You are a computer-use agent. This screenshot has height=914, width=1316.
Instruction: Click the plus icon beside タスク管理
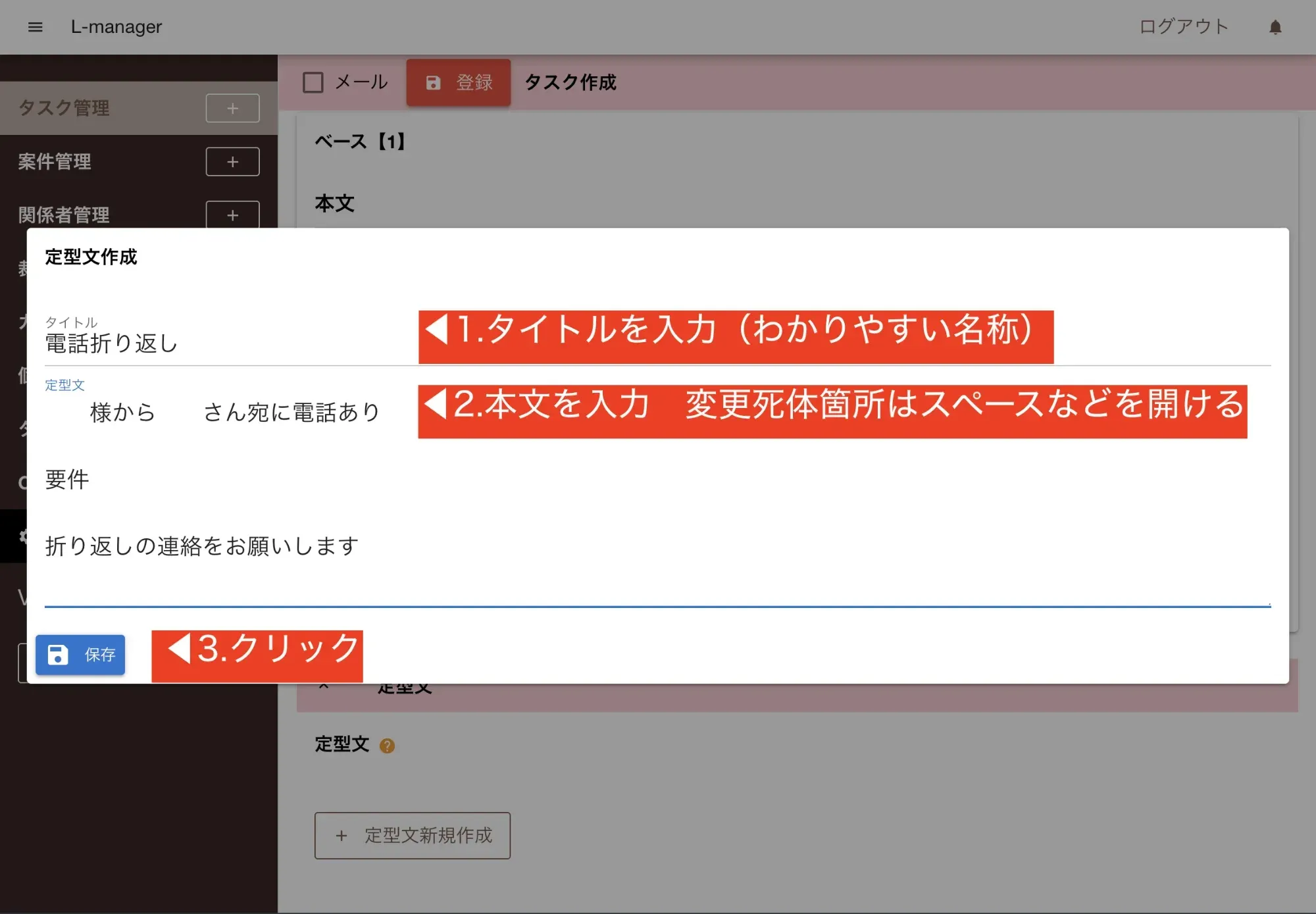coord(232,109)
